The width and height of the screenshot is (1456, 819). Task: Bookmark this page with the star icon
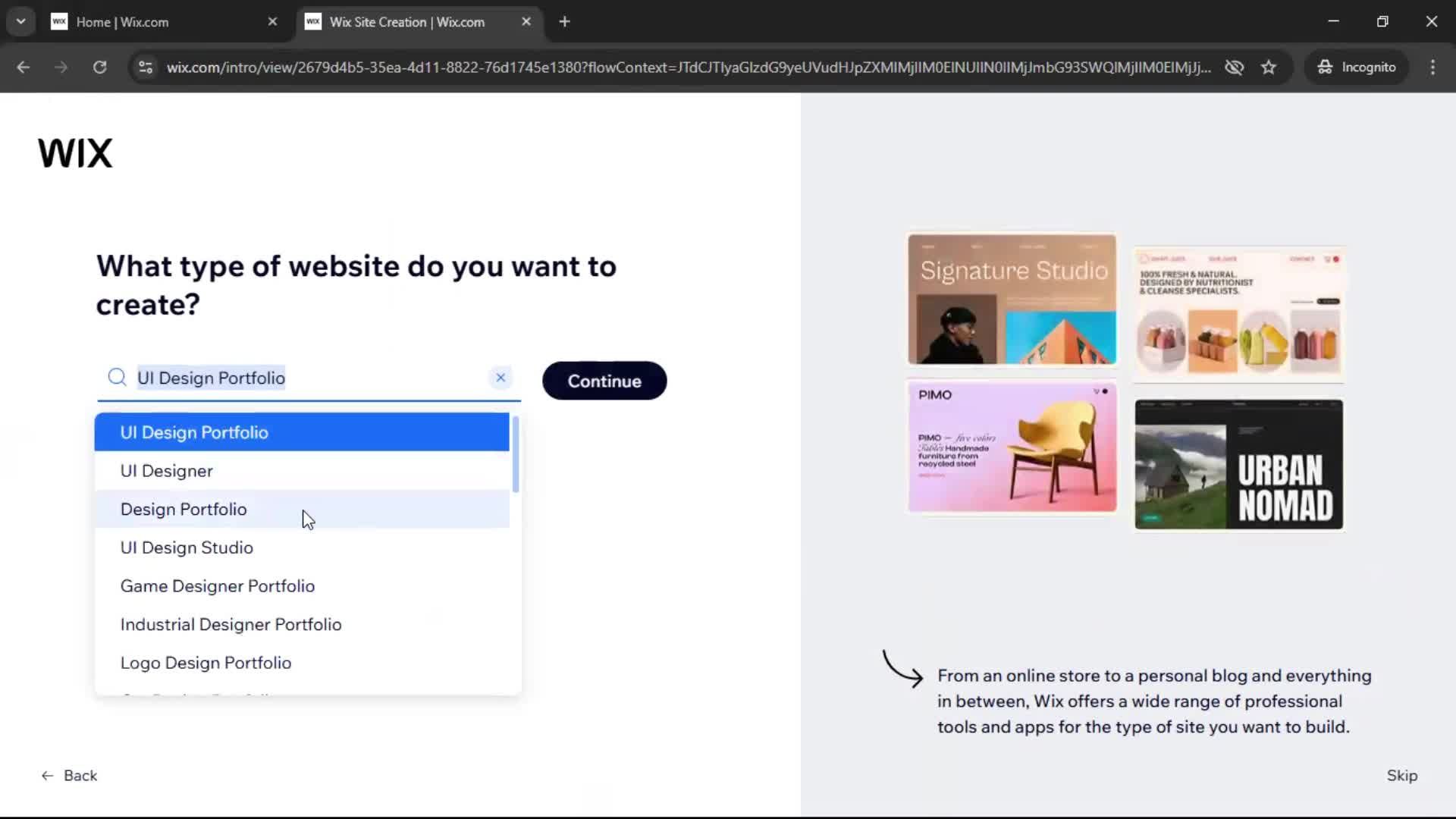1269,67
